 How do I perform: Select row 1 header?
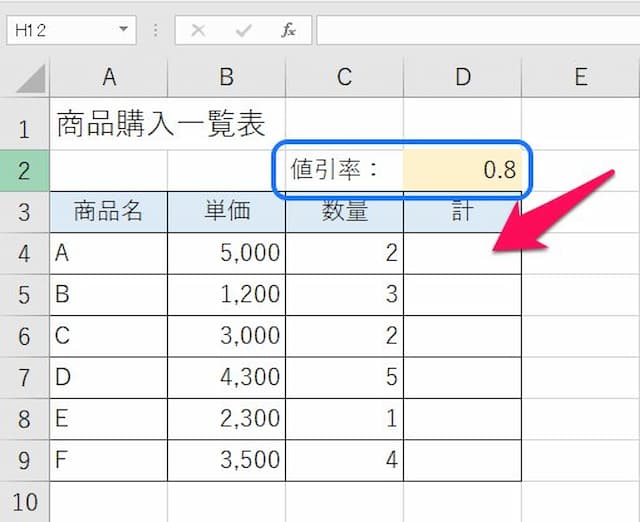point(24,124)
